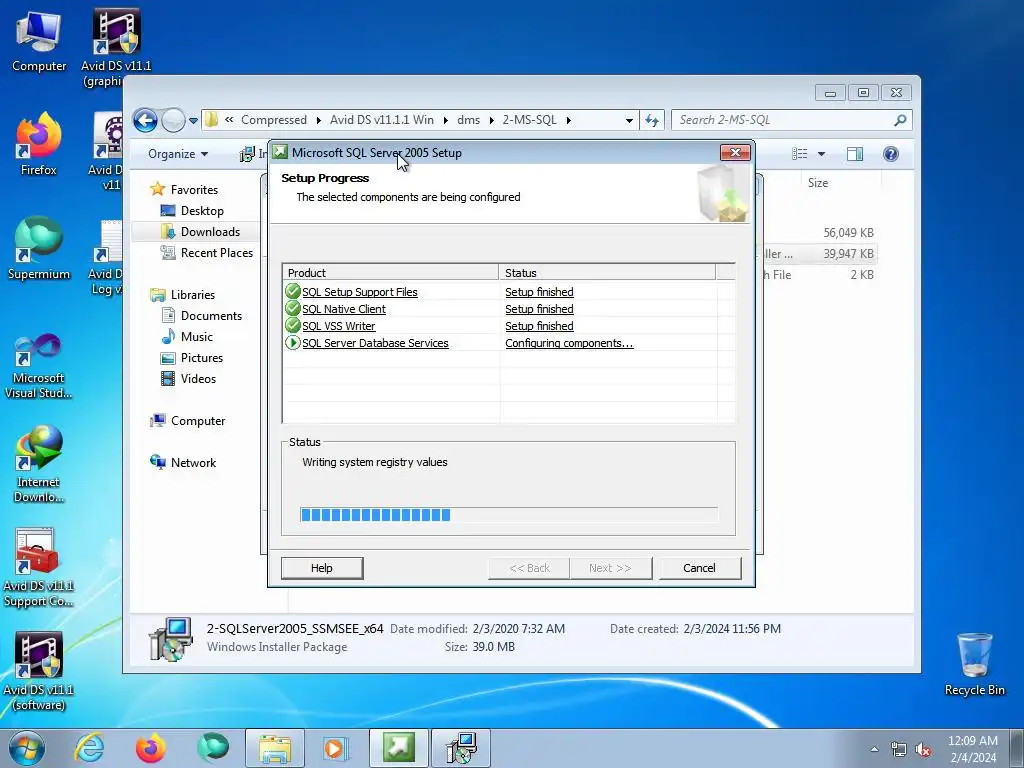This screenshot has height=768, width=1024.
Task: Open the Windows Start menu
Action: coord(27,748)
